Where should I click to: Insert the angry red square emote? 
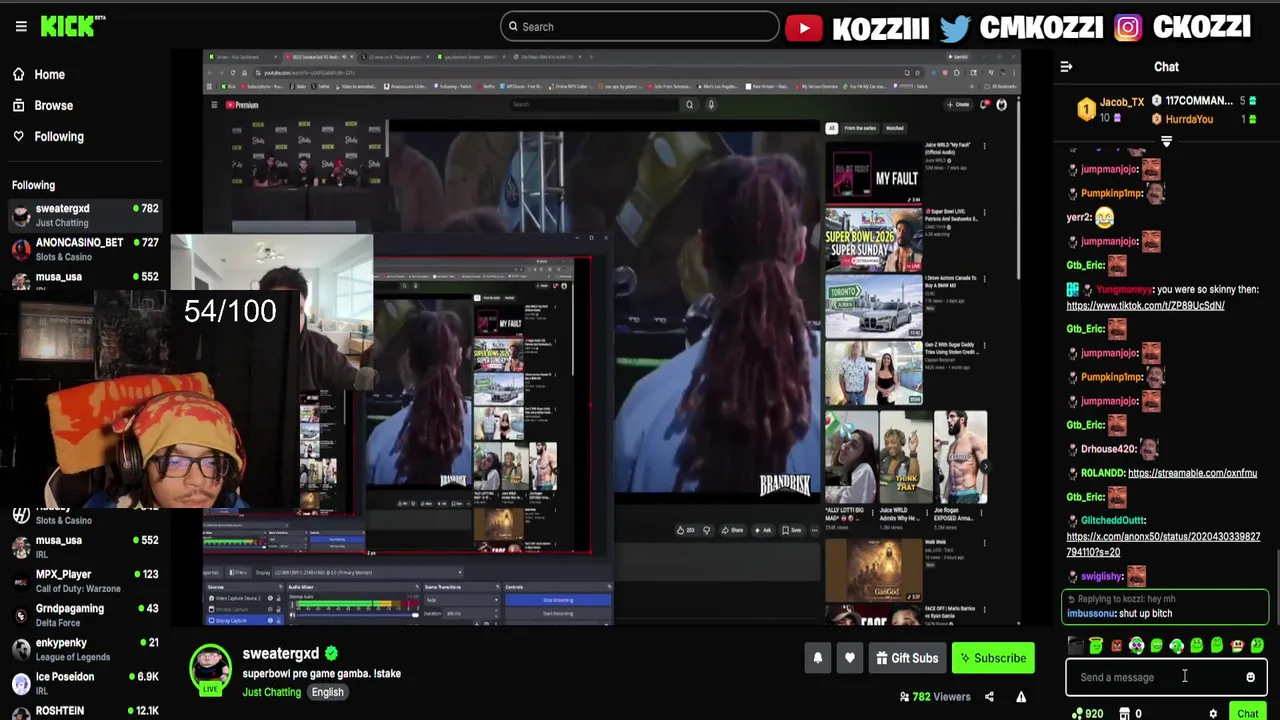[x=1116, y=646]
